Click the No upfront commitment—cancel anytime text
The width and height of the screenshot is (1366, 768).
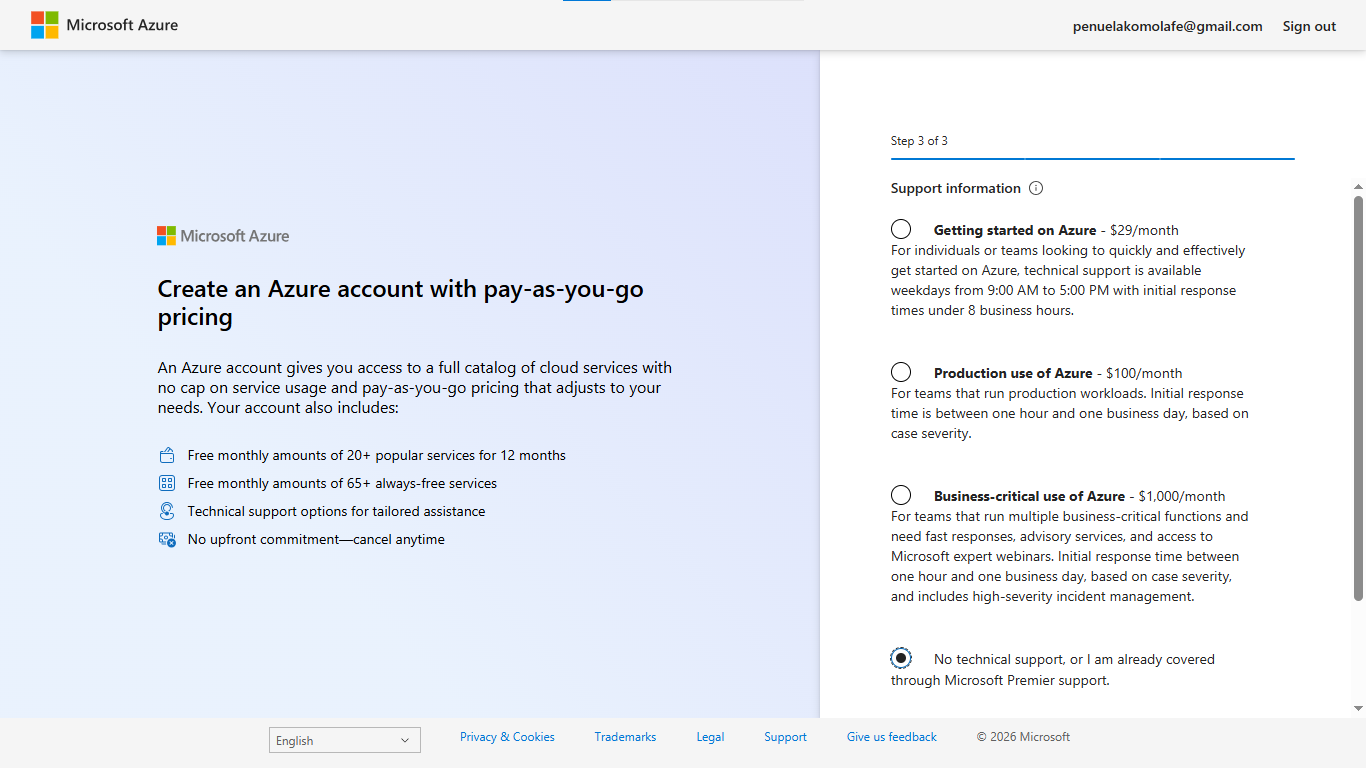[x=316, y=539]
